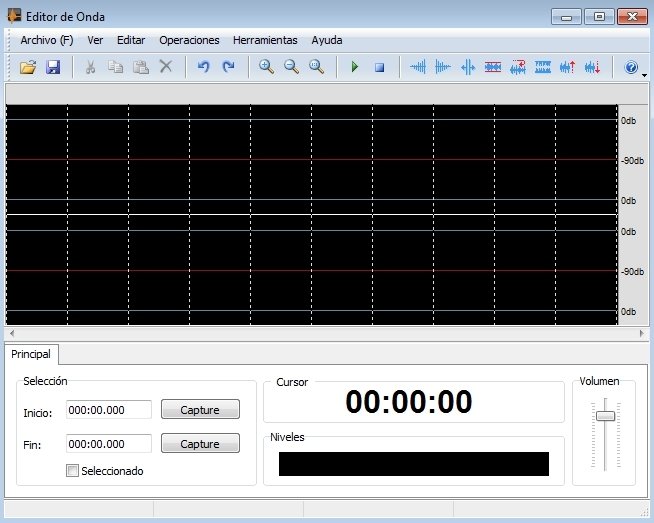Viewport: 654px width, 523px height.
Task: Zoom out of the waveform
Action: click(291, 67)
